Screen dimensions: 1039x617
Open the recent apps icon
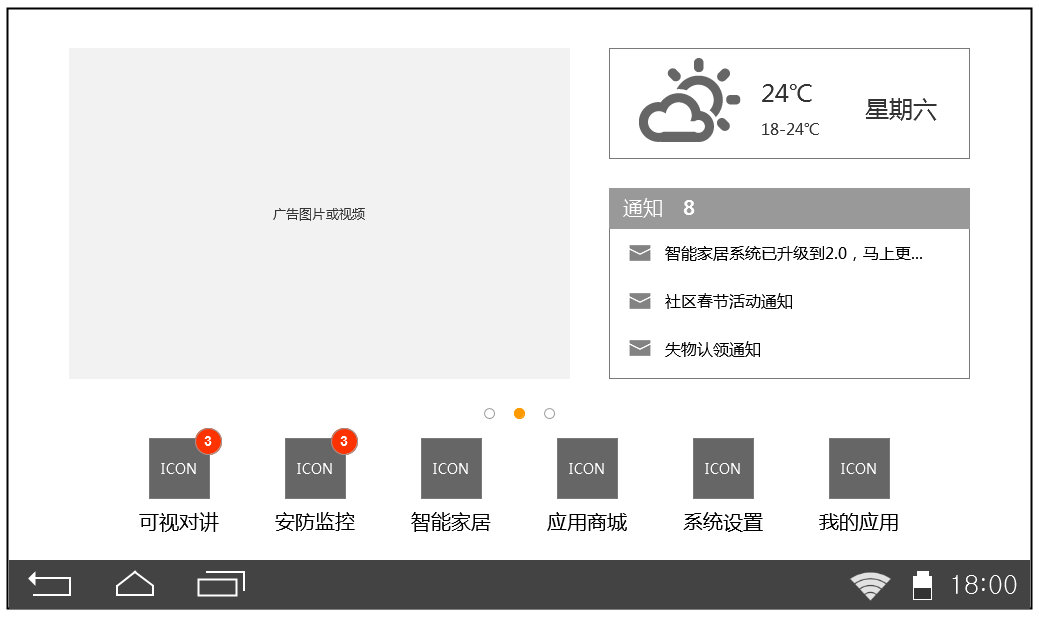(x=221, y=584)
